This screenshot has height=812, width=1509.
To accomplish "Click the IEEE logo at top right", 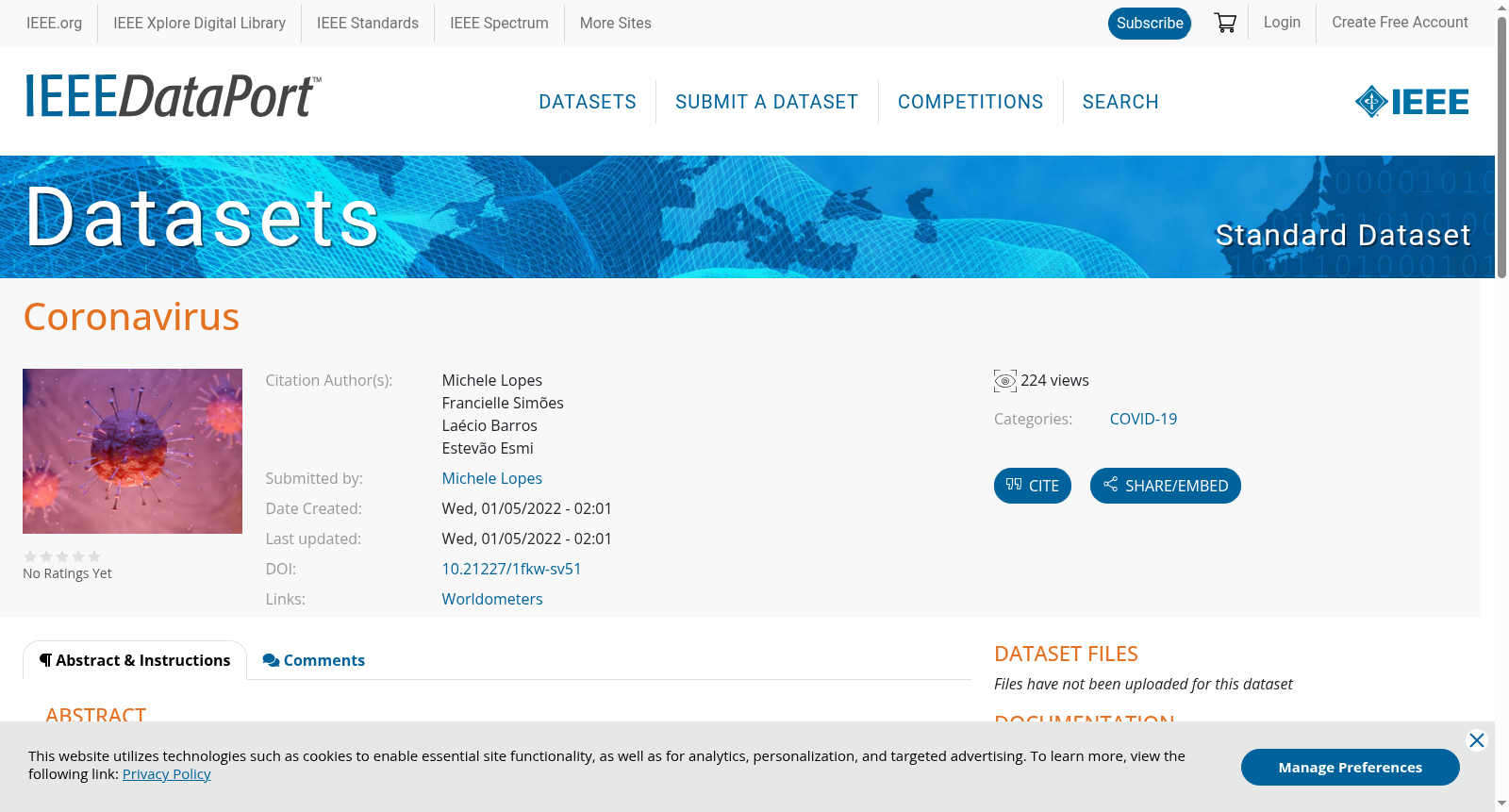I will (x=1411, y=101).
